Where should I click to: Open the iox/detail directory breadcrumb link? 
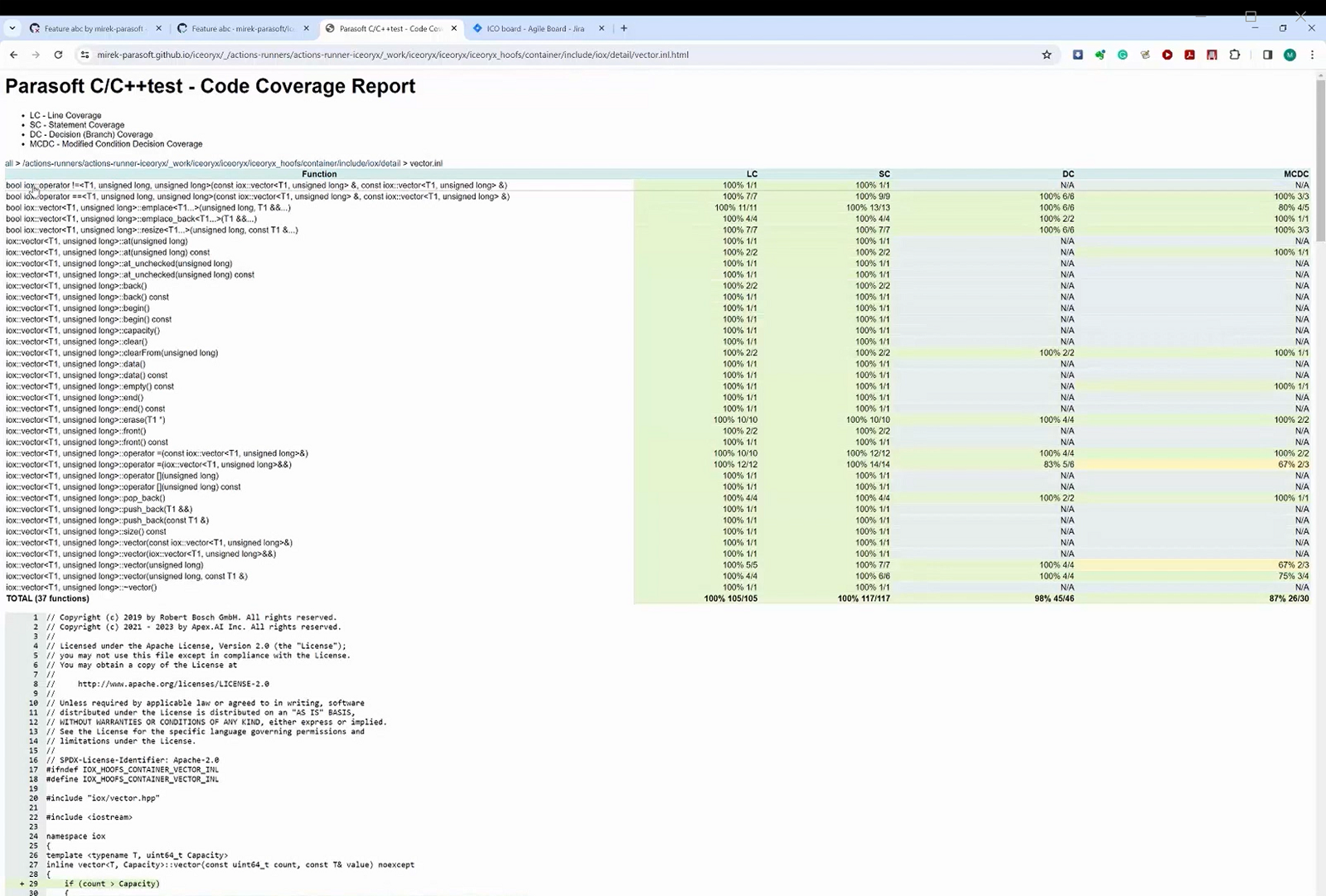coord(211,163)
